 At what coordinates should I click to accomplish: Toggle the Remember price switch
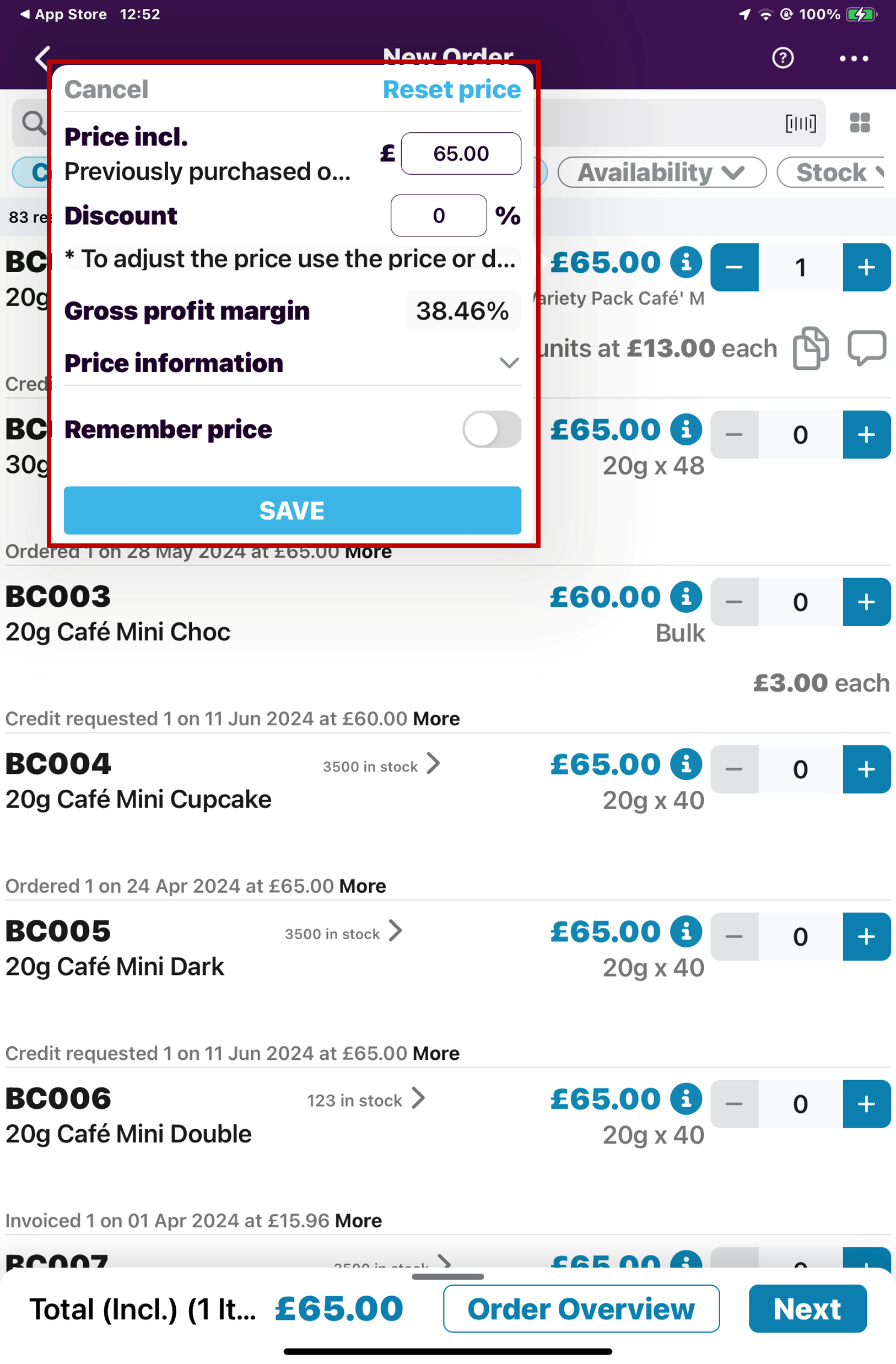pos(492,429)
